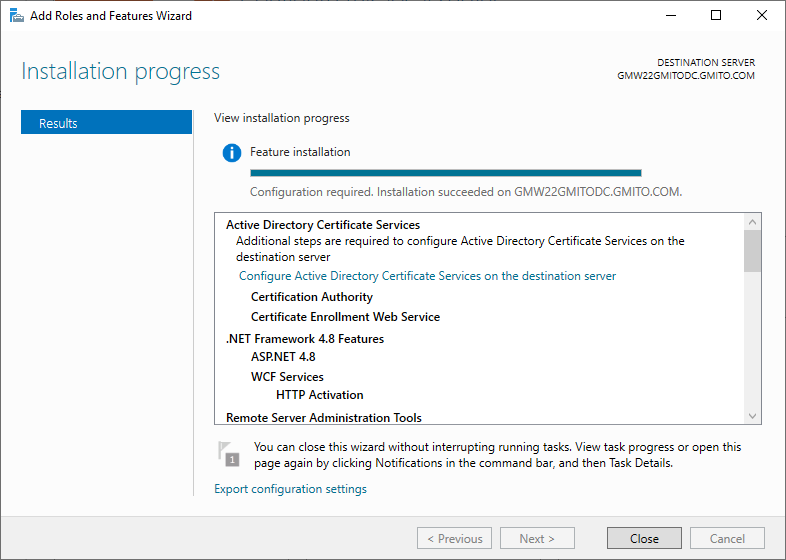
Task: Select .NET Framework 4.8 Features entry
Action: pyautogui.click(x=305, y=339)
